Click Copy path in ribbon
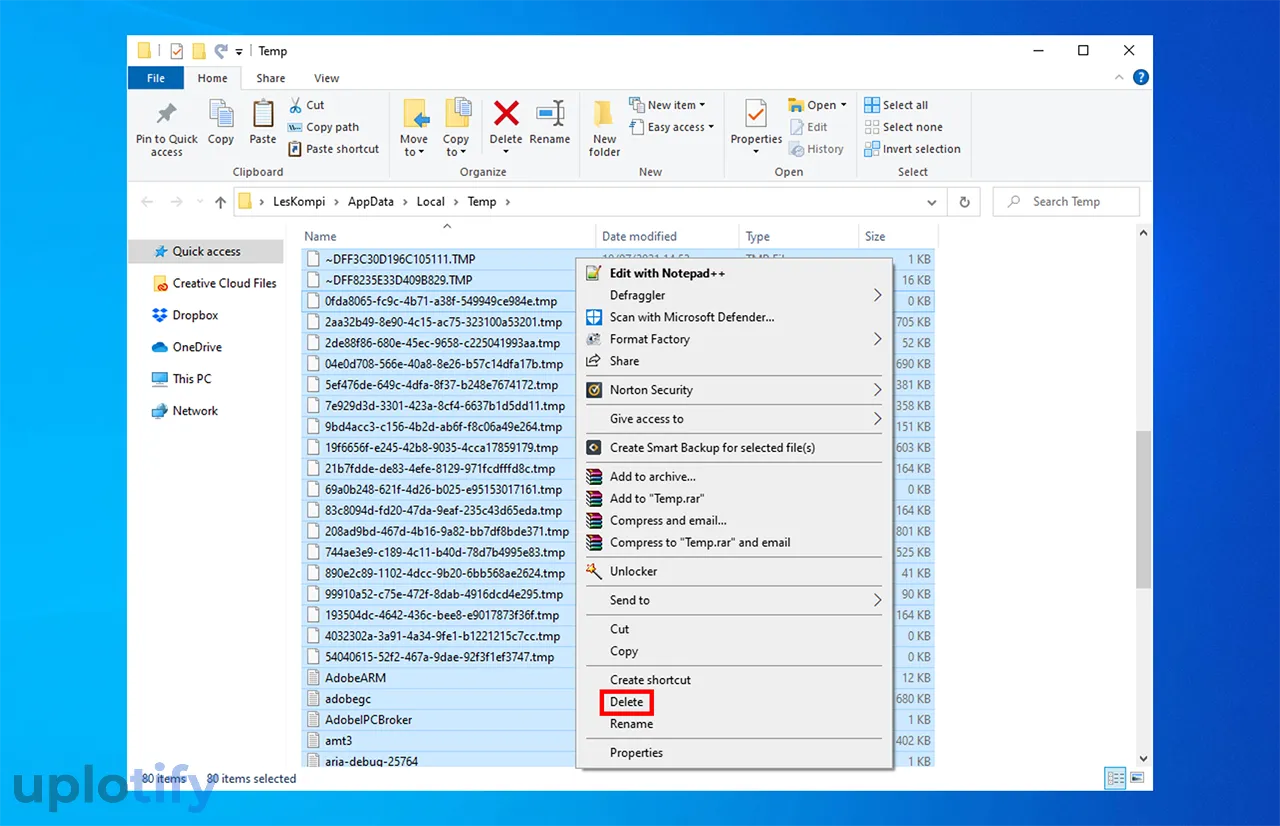The image size is (1280, 826). [x=323, y=127]
